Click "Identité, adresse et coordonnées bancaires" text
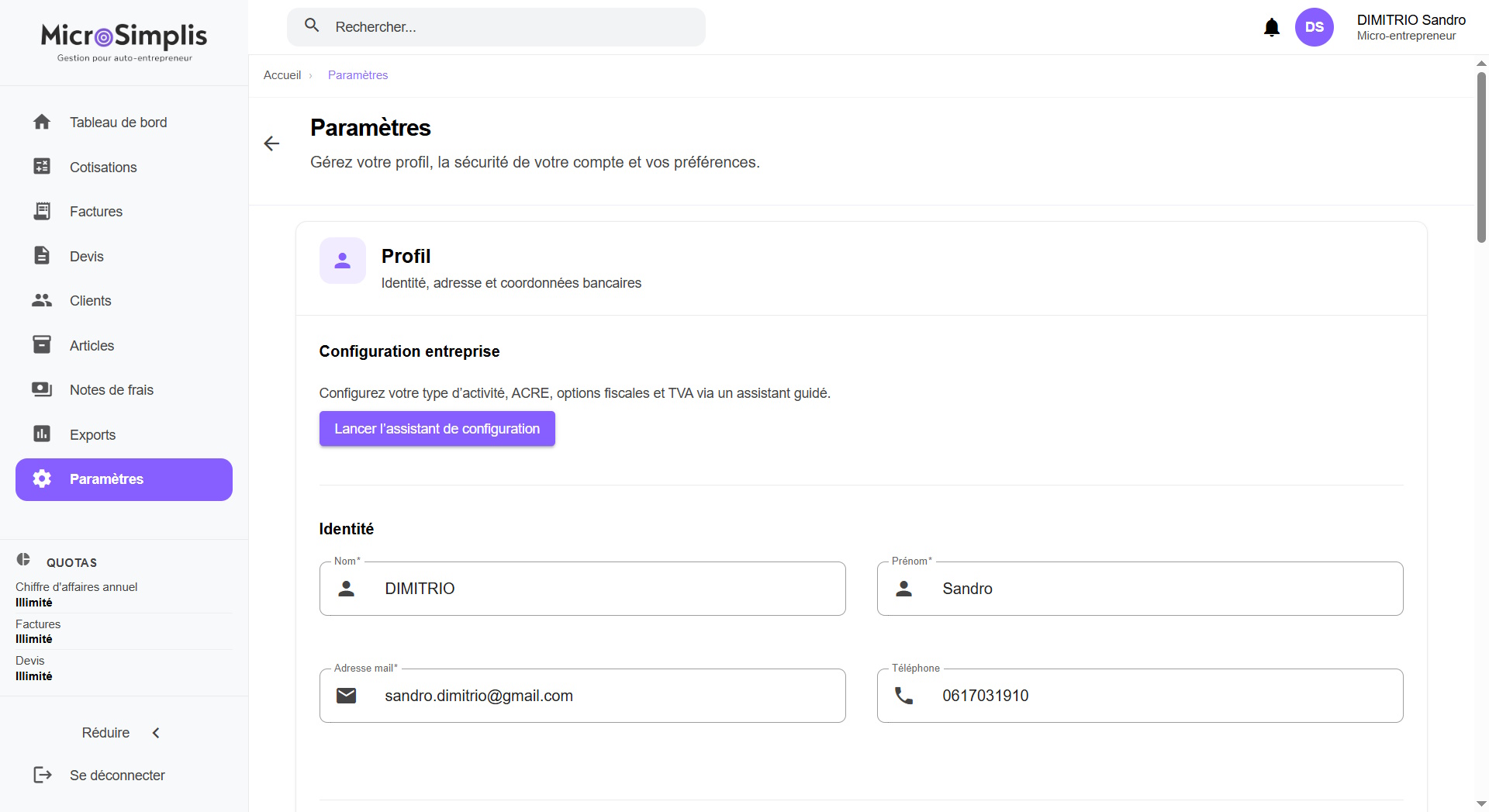This screenshot has height=812, width=1489. click(x=511, y=283)
